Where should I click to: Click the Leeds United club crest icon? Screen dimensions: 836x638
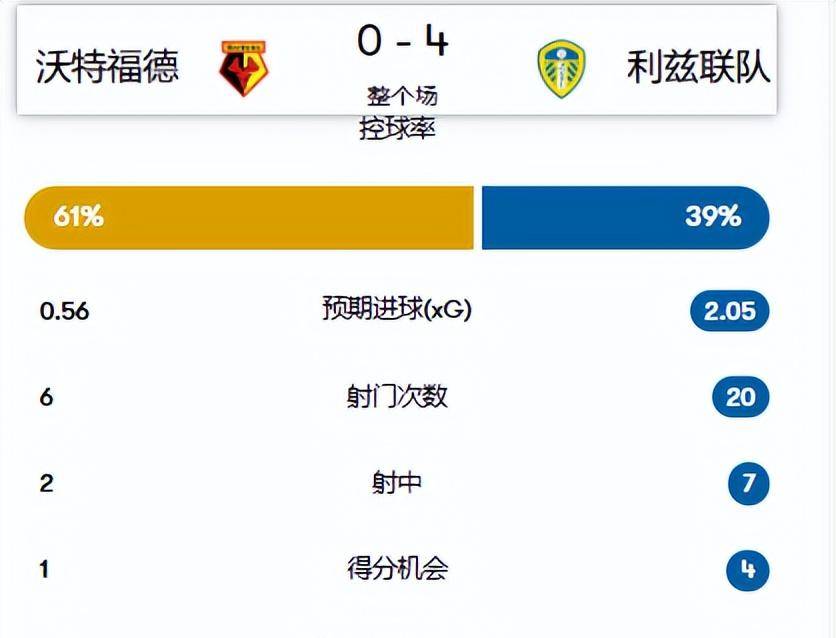point(561,68)
